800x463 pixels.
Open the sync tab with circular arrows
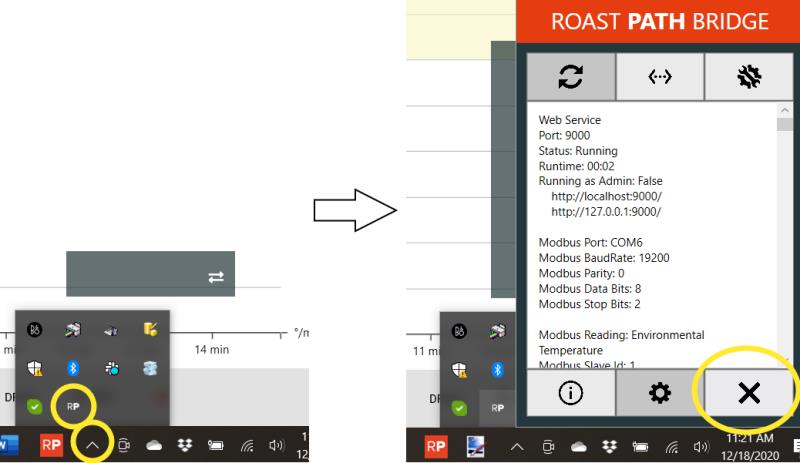[x=571, y=77]
